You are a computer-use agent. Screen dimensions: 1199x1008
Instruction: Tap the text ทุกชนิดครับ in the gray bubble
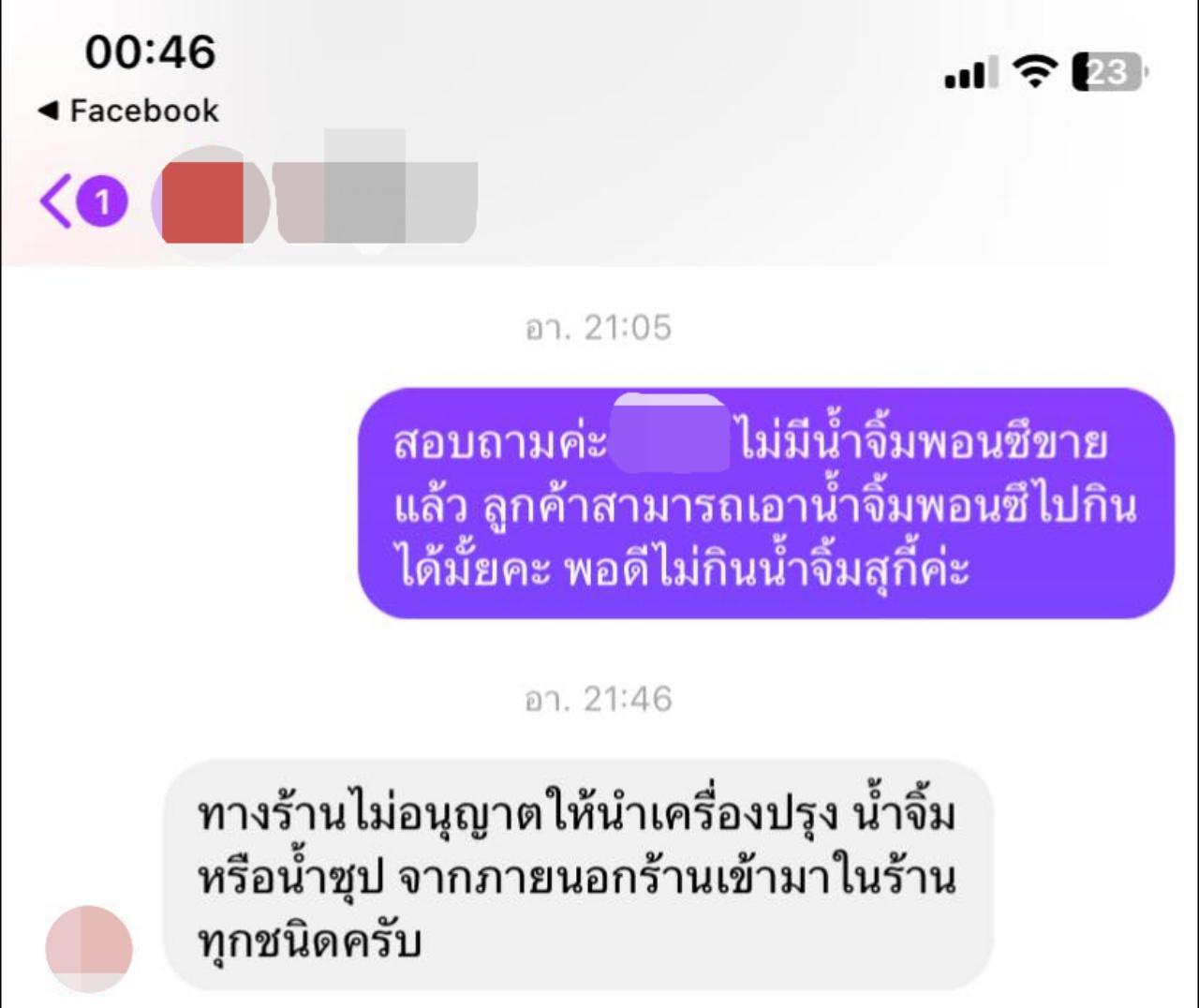pyautogui.click(x=309, y=941)
